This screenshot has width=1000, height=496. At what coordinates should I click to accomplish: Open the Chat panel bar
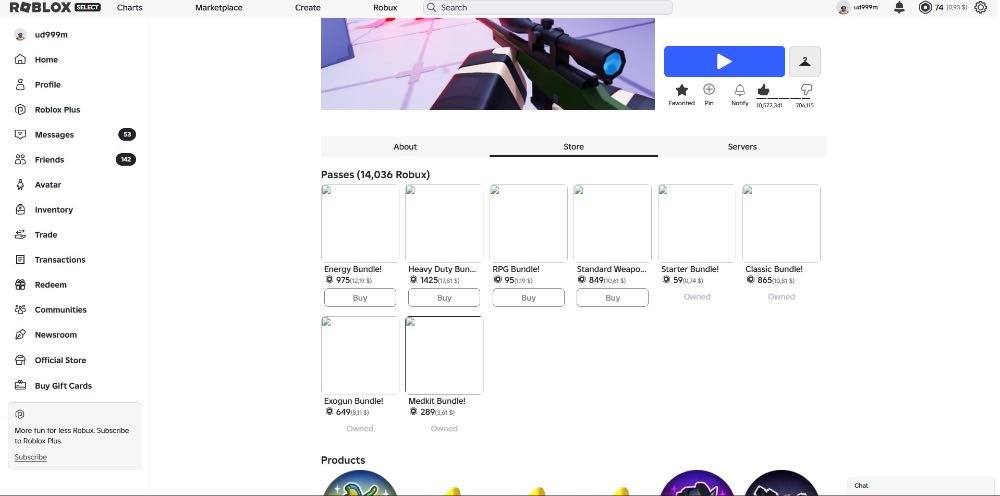pos(920,486)
